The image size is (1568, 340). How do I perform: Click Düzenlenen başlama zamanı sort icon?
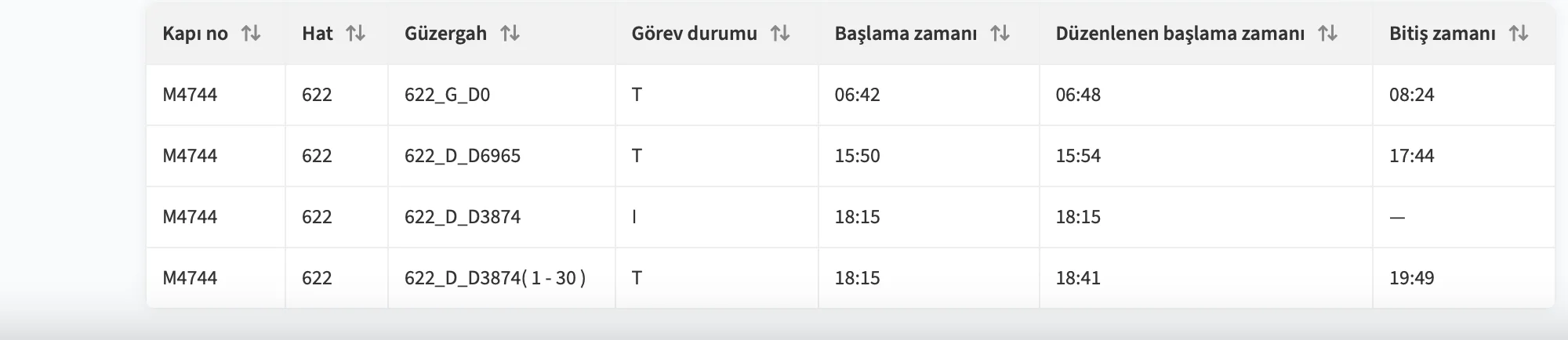[x=1327, y=34]
